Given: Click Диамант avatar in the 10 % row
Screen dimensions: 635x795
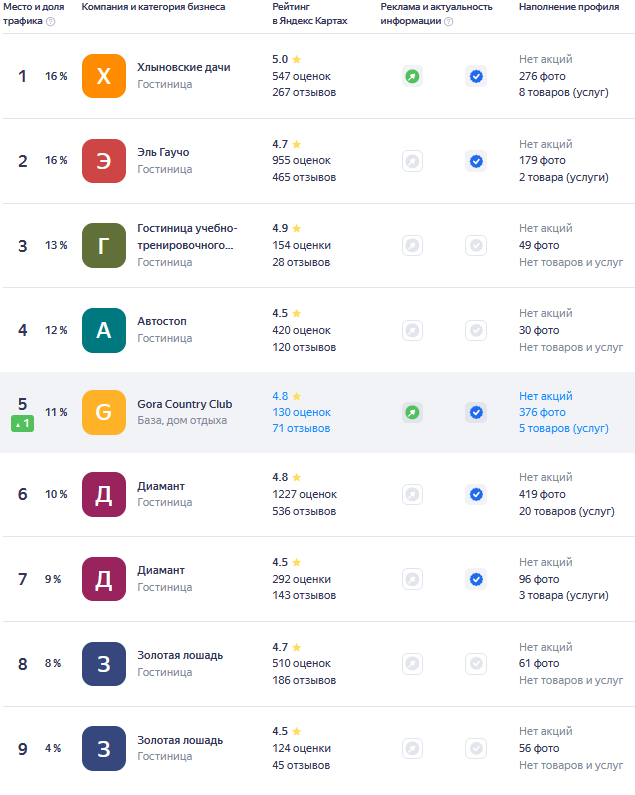Looking at the screenshot, I should click(104, 494).
